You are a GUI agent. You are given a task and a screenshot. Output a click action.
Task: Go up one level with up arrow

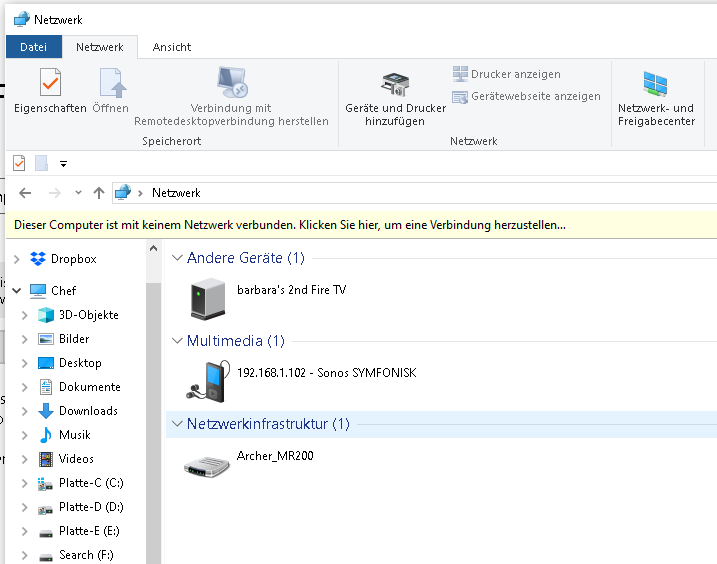99,193
